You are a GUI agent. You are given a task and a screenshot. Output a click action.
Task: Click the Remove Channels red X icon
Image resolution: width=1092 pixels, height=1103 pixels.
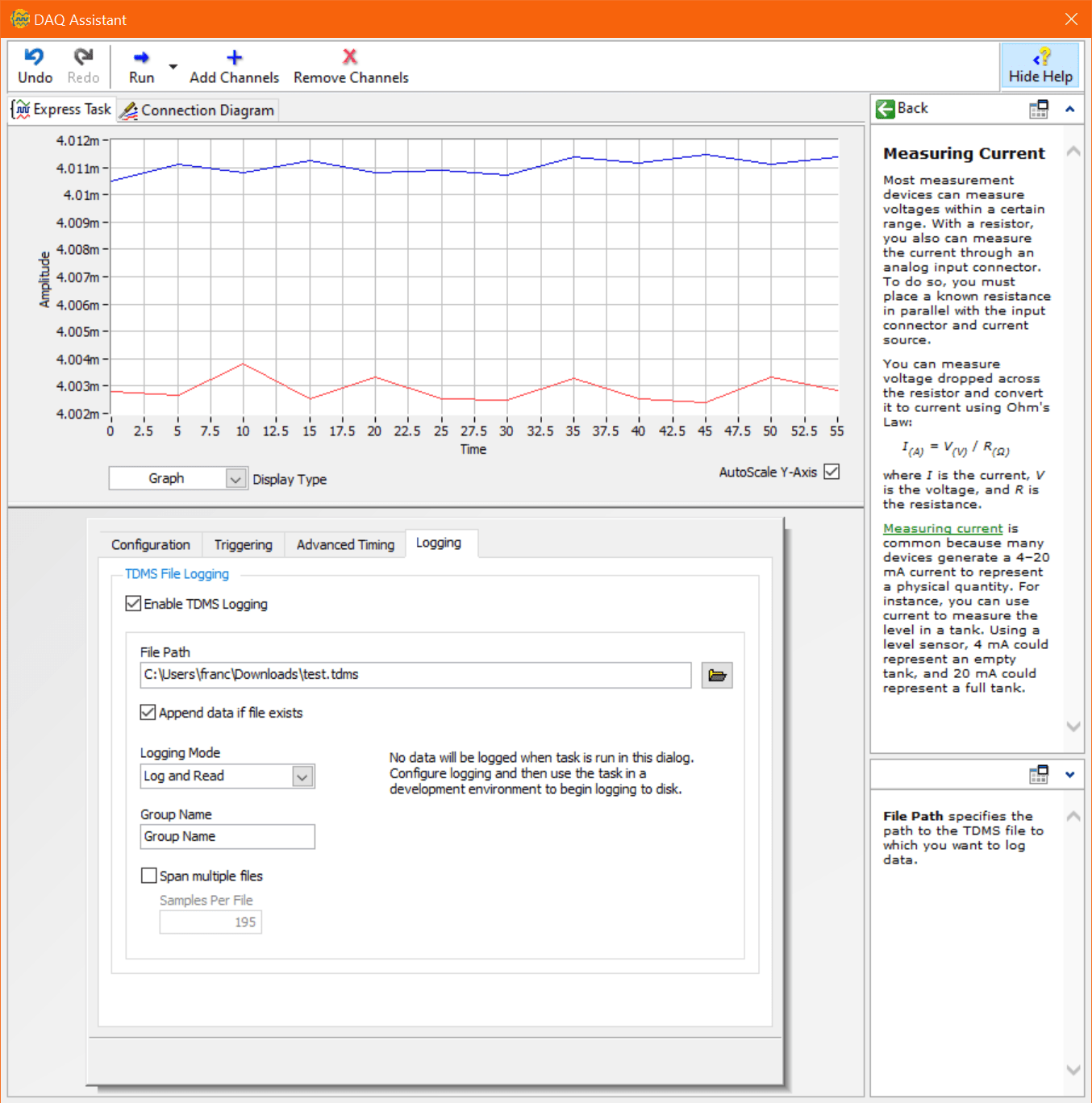tap(350, 56)
